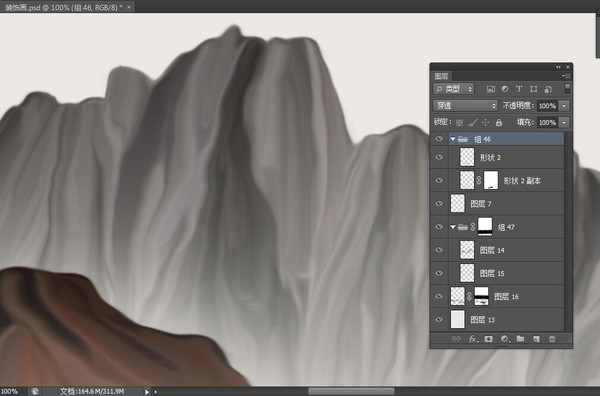The height and width of the screenshot is (396, 600).
Task: Lock position move icon
Action: click(486, 122)
